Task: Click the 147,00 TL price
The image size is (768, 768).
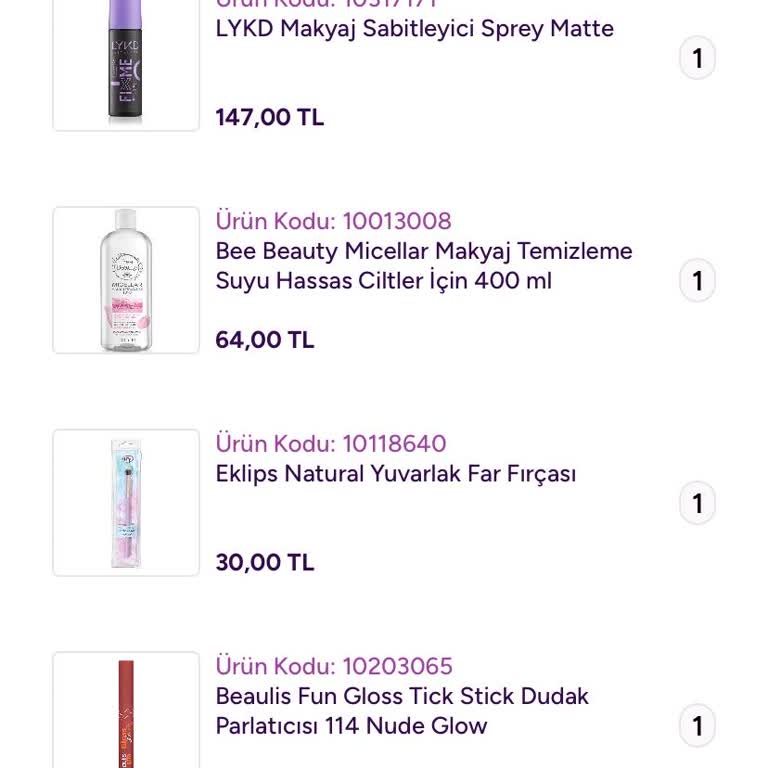Action: coord(269,118)
